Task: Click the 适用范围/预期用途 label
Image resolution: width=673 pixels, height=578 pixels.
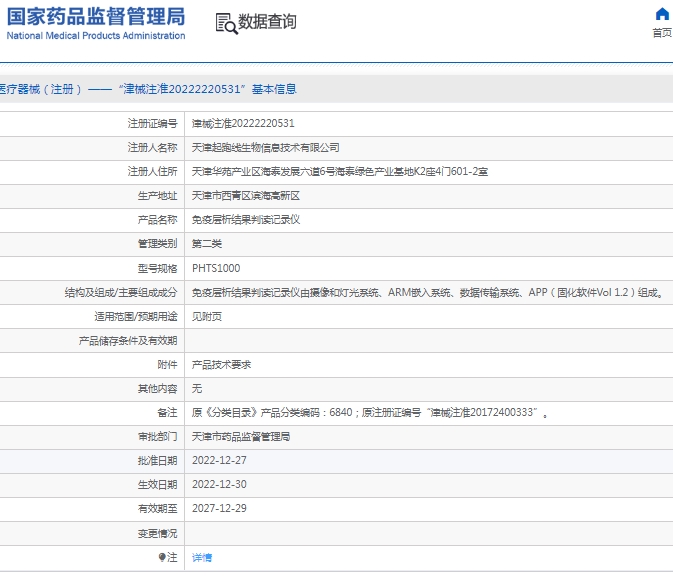Action: [136, 317]
